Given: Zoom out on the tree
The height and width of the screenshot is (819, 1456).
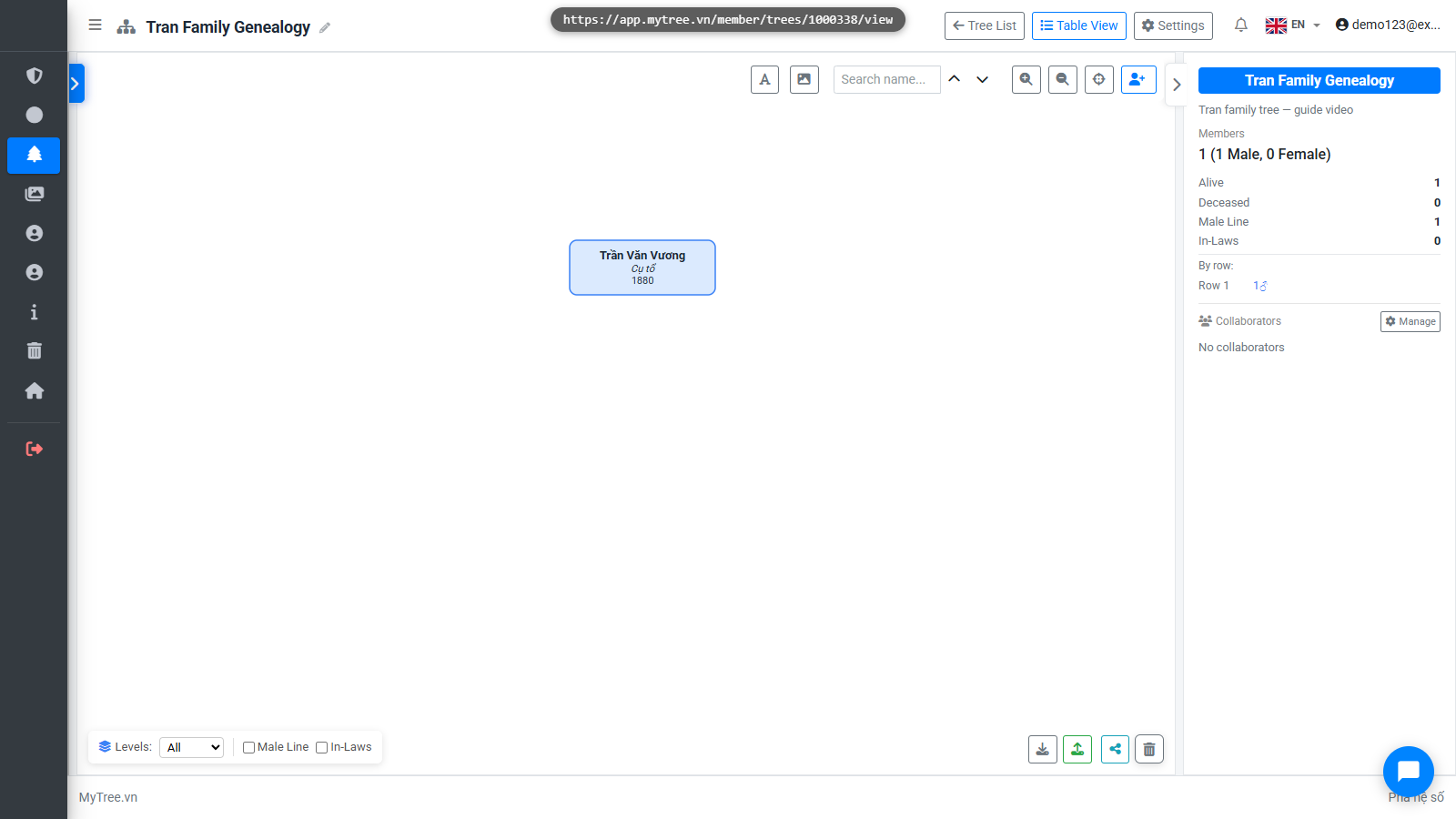Looking at the screenshot, I should pyautogui.click(x=1063, y=79).
